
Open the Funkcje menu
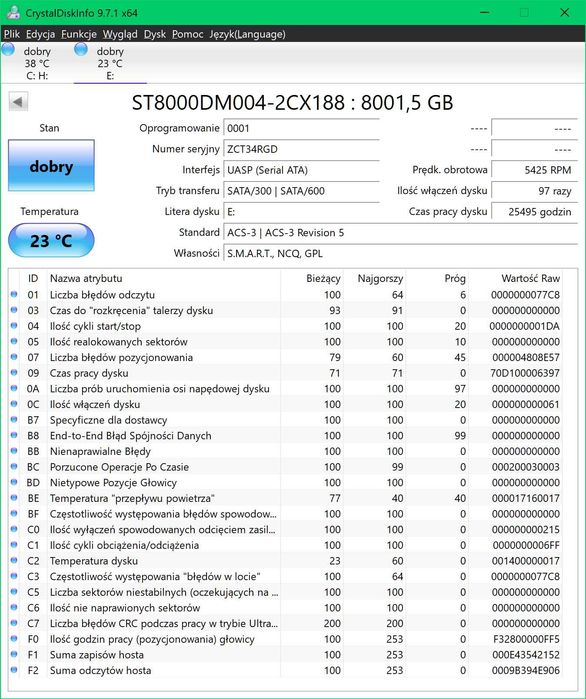point(79,34)
